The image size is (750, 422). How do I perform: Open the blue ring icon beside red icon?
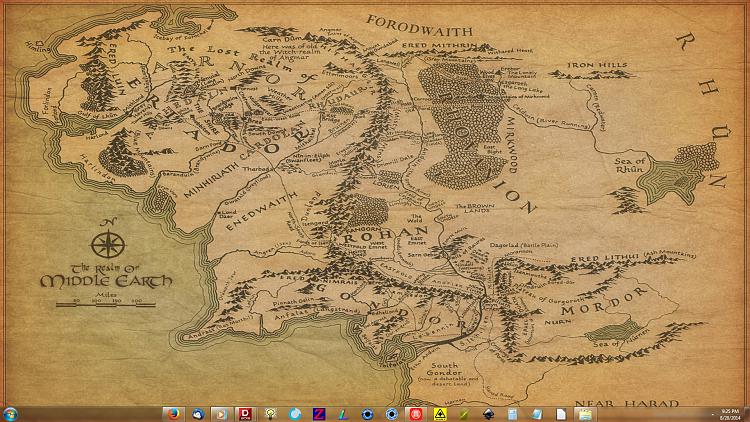coord(391,414)
